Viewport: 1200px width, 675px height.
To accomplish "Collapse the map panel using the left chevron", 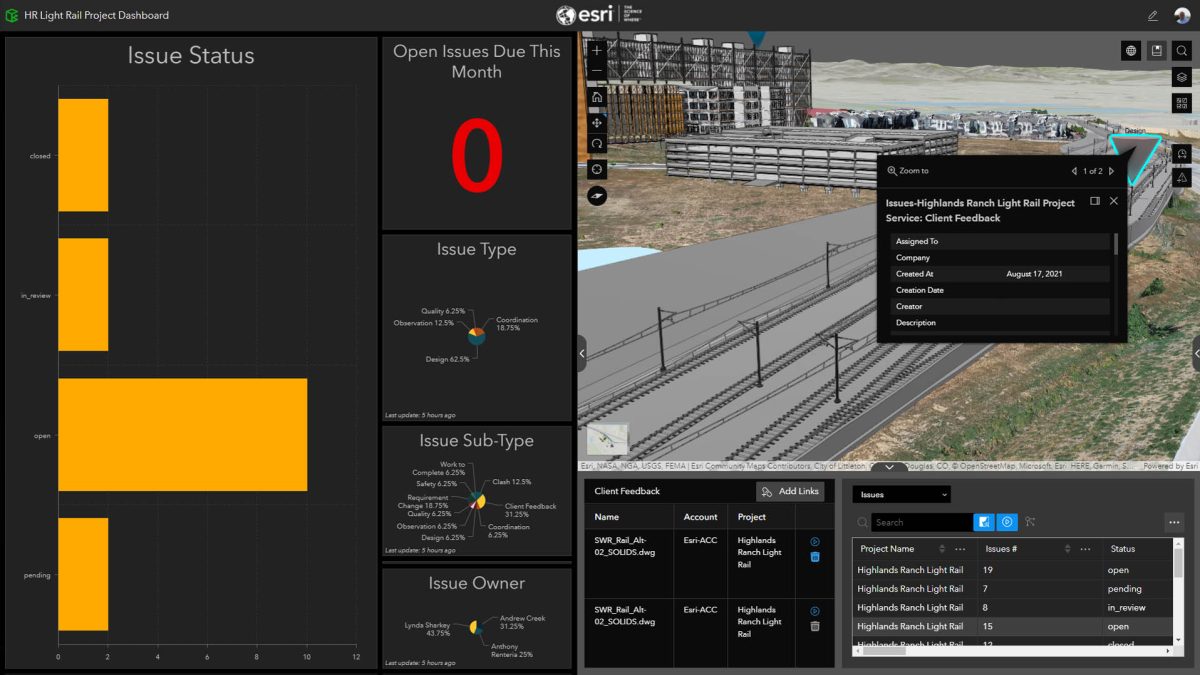I will point(582,352).
